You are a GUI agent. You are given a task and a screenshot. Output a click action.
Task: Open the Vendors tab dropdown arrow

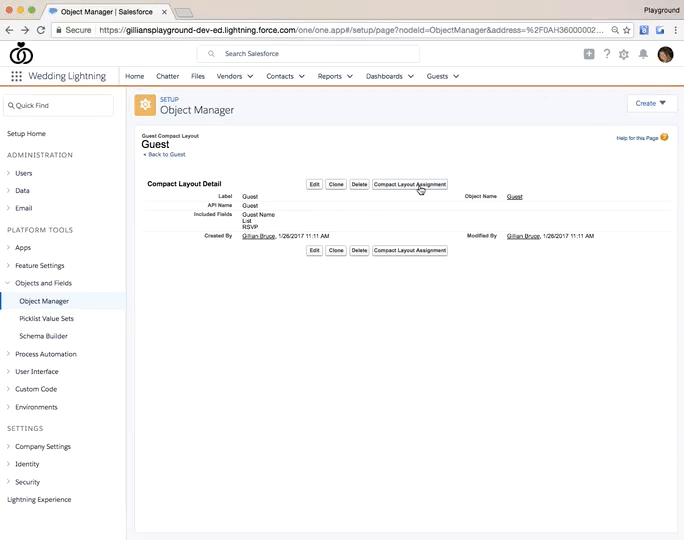[x=250, y=76]
